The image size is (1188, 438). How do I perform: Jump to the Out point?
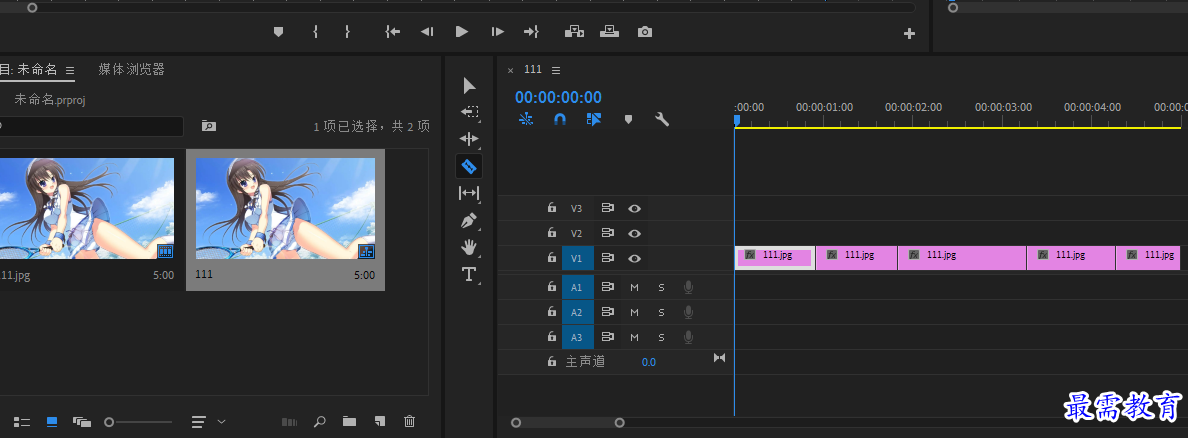531,32
